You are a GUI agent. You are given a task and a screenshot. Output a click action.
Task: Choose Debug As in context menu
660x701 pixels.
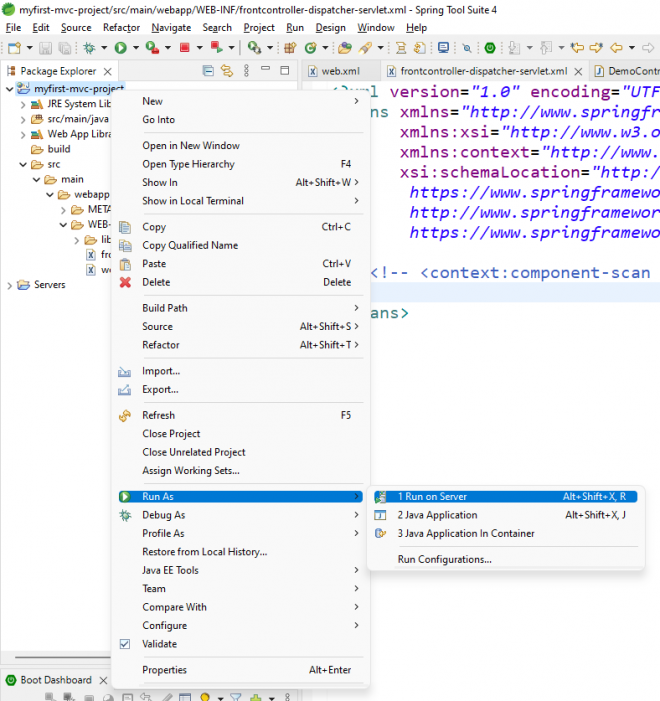241,515
